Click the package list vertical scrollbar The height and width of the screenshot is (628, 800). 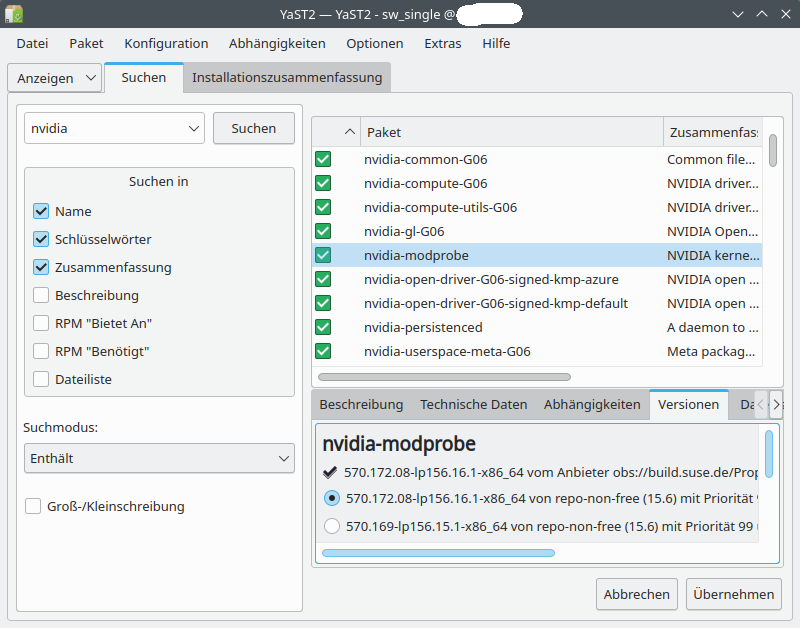coord(773,150)
